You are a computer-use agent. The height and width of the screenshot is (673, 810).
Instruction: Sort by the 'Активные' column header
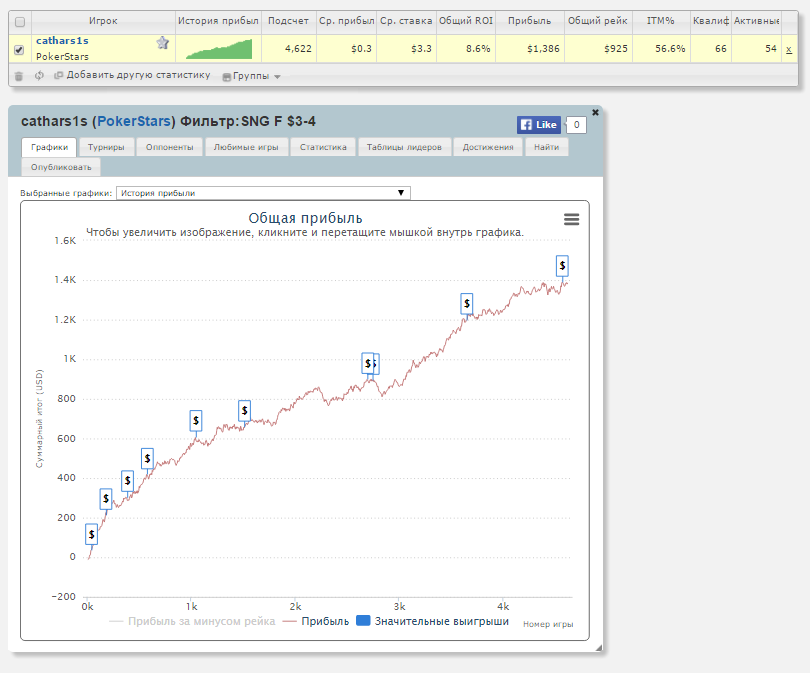pyautogui.click(x=756, y=21)
